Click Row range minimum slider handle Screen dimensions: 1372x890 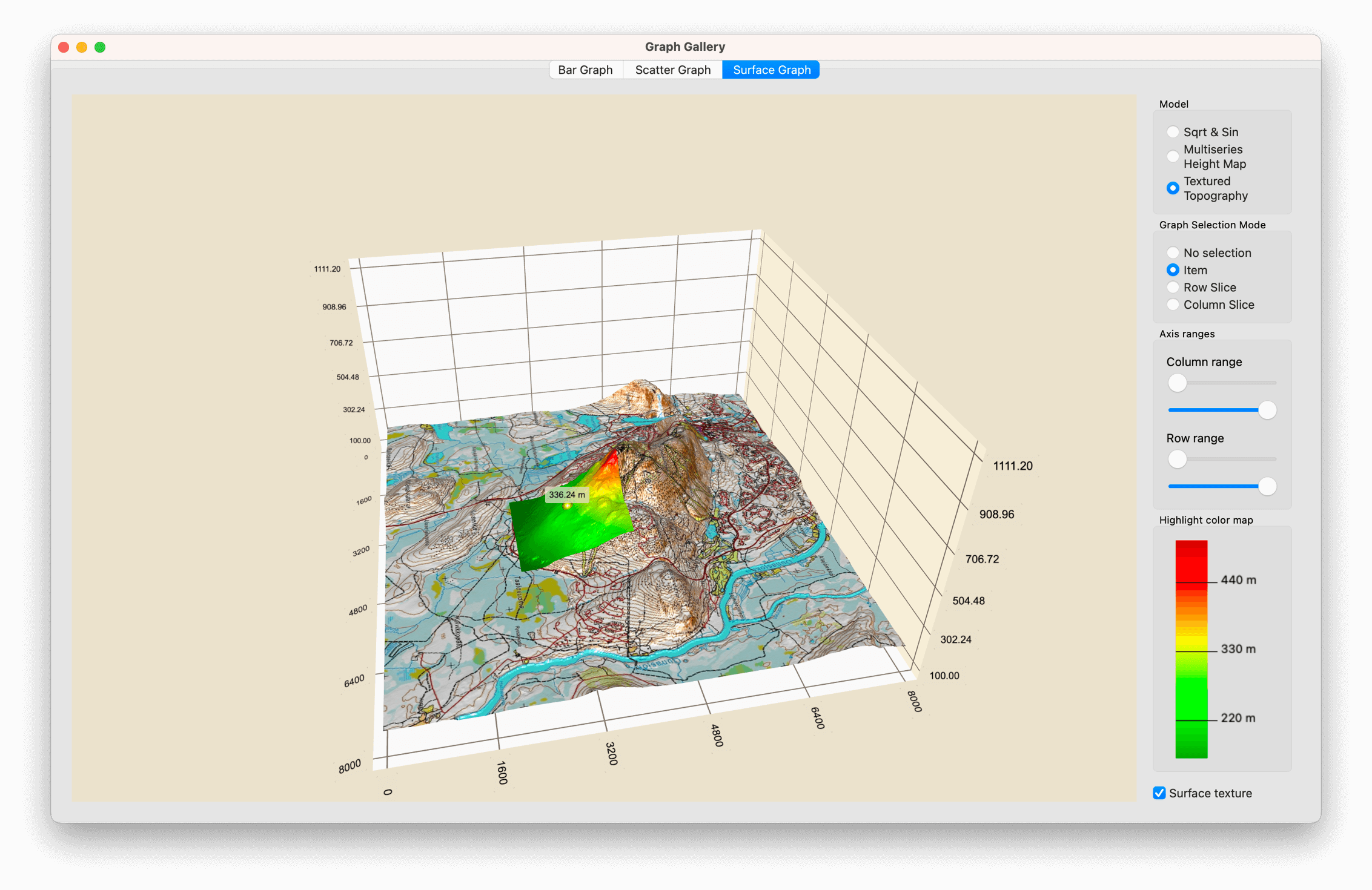tap(1177, 459)
